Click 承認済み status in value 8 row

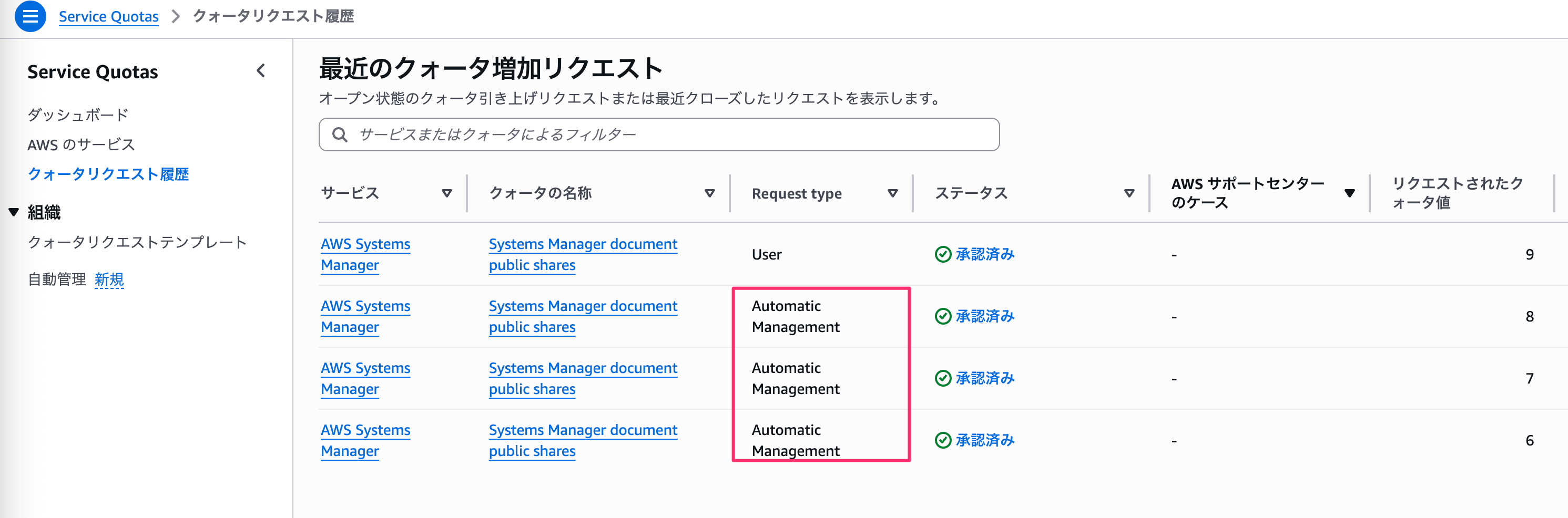[x=984, y=316]
